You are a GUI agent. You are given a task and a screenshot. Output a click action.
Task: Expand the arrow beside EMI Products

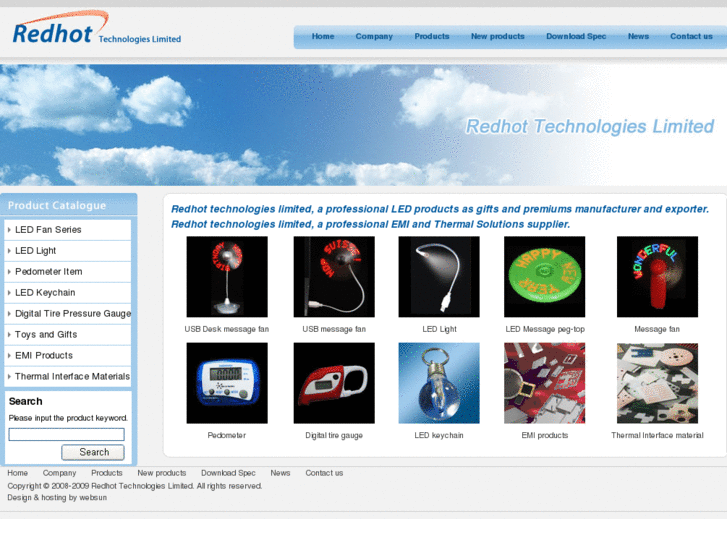coord(9,355)
